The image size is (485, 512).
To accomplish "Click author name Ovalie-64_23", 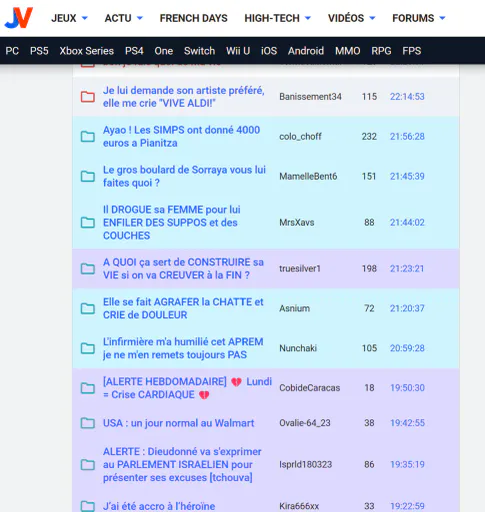I will [305, 423].
